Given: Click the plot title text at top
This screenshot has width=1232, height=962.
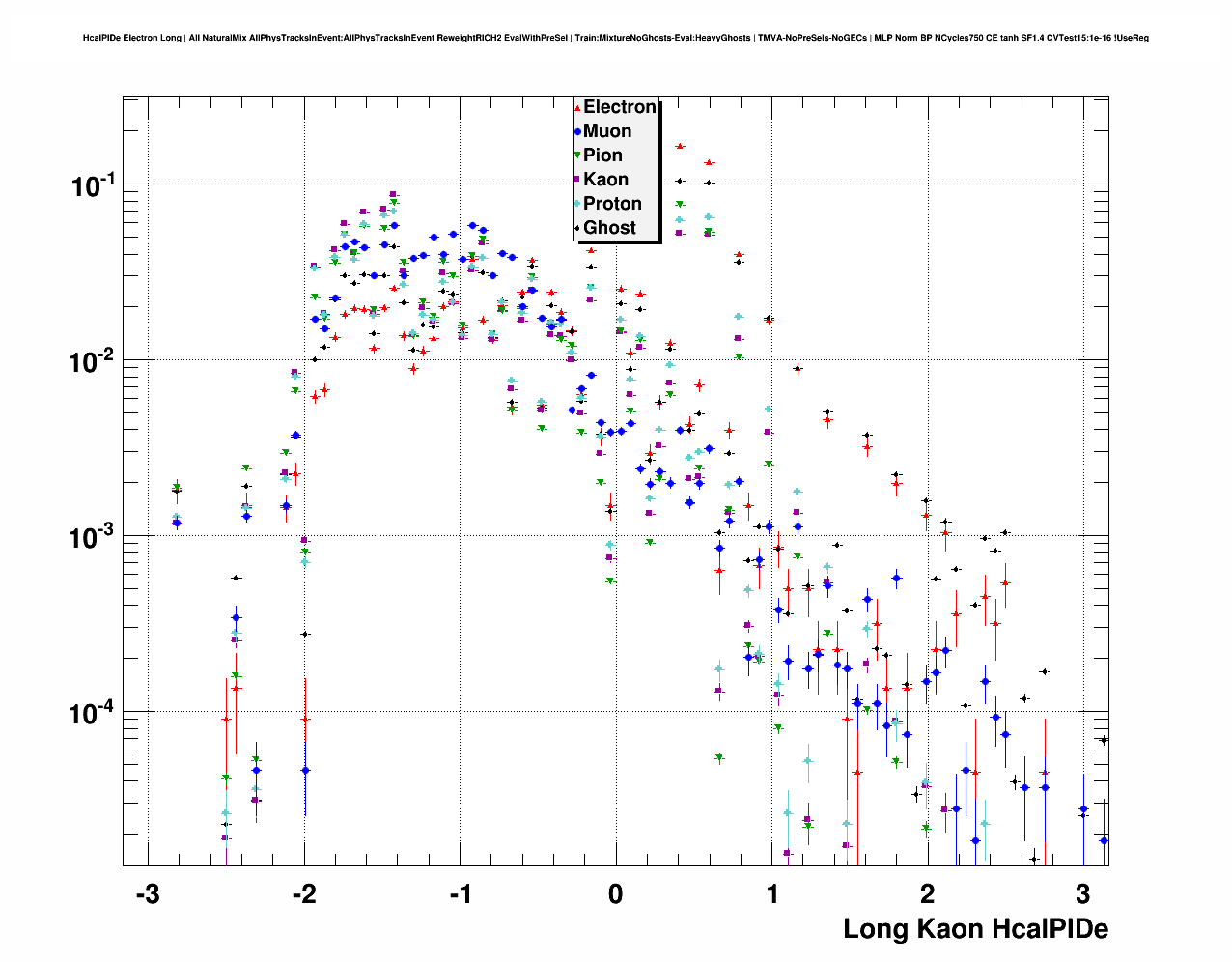Looking at the screenshot, I should pos(616,38).
